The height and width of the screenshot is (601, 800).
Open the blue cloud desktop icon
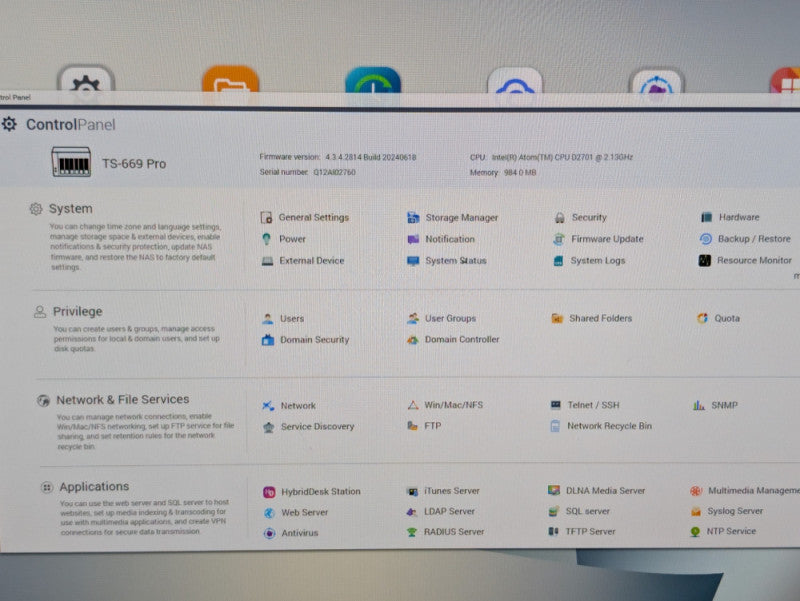pyautogui.click(x=514, y=81)
